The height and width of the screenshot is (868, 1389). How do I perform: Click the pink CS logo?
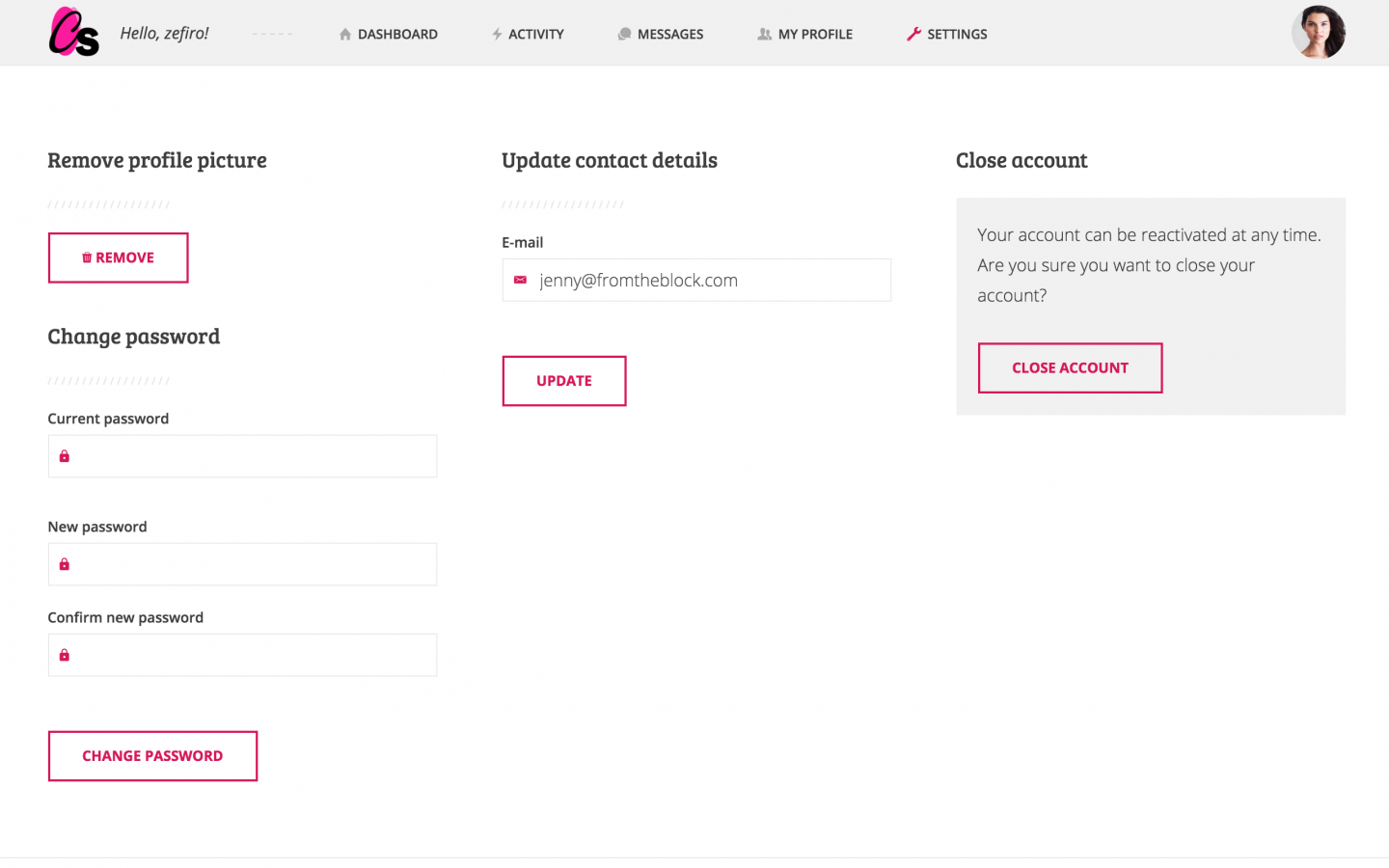[x=73, y=32]
